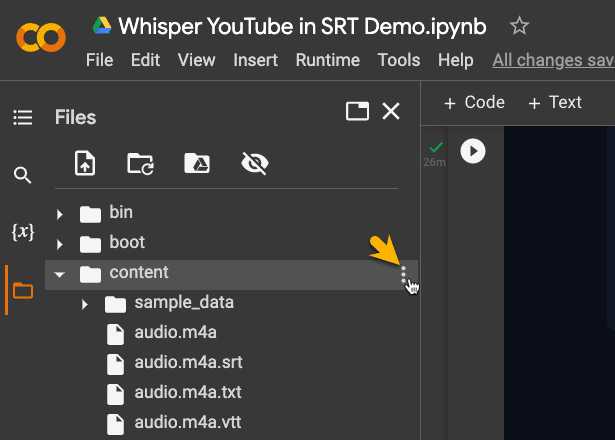The width and height of the screenshot is (615, 440).
Task: Add a new Code cell
Action: click(474, 103)
